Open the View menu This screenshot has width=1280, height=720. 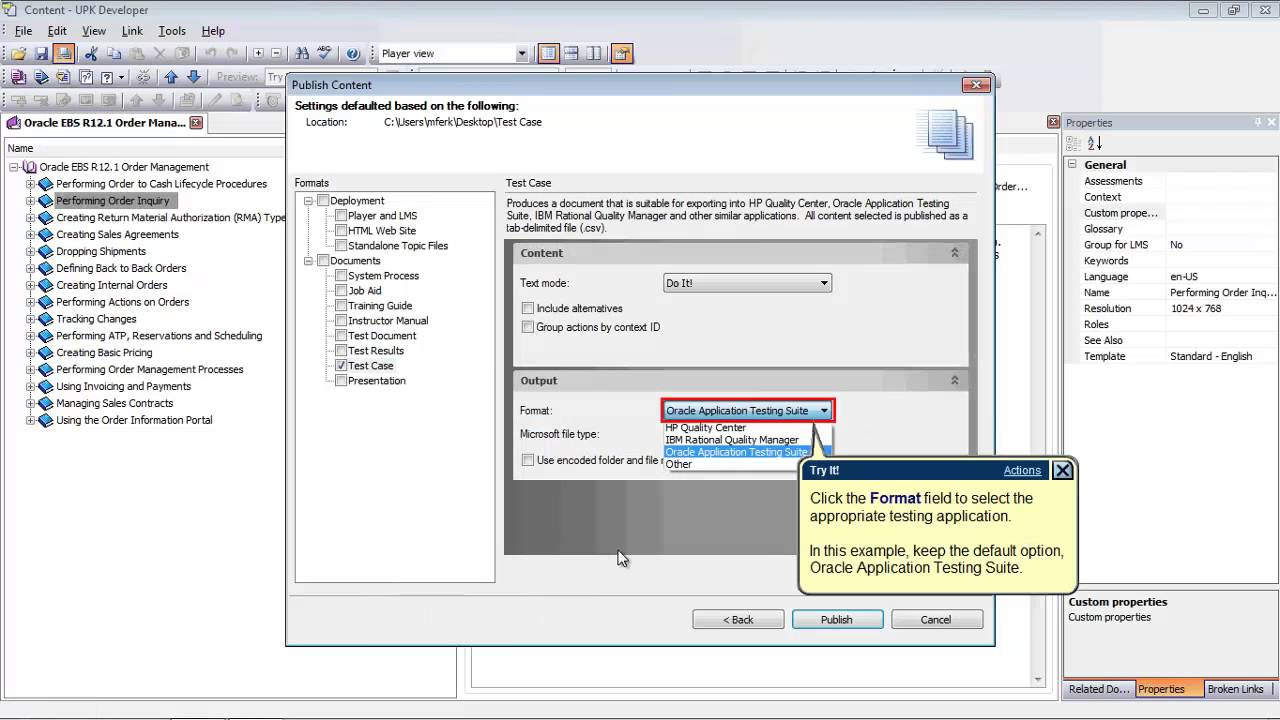pyautogui.click(x=94, y=31)
